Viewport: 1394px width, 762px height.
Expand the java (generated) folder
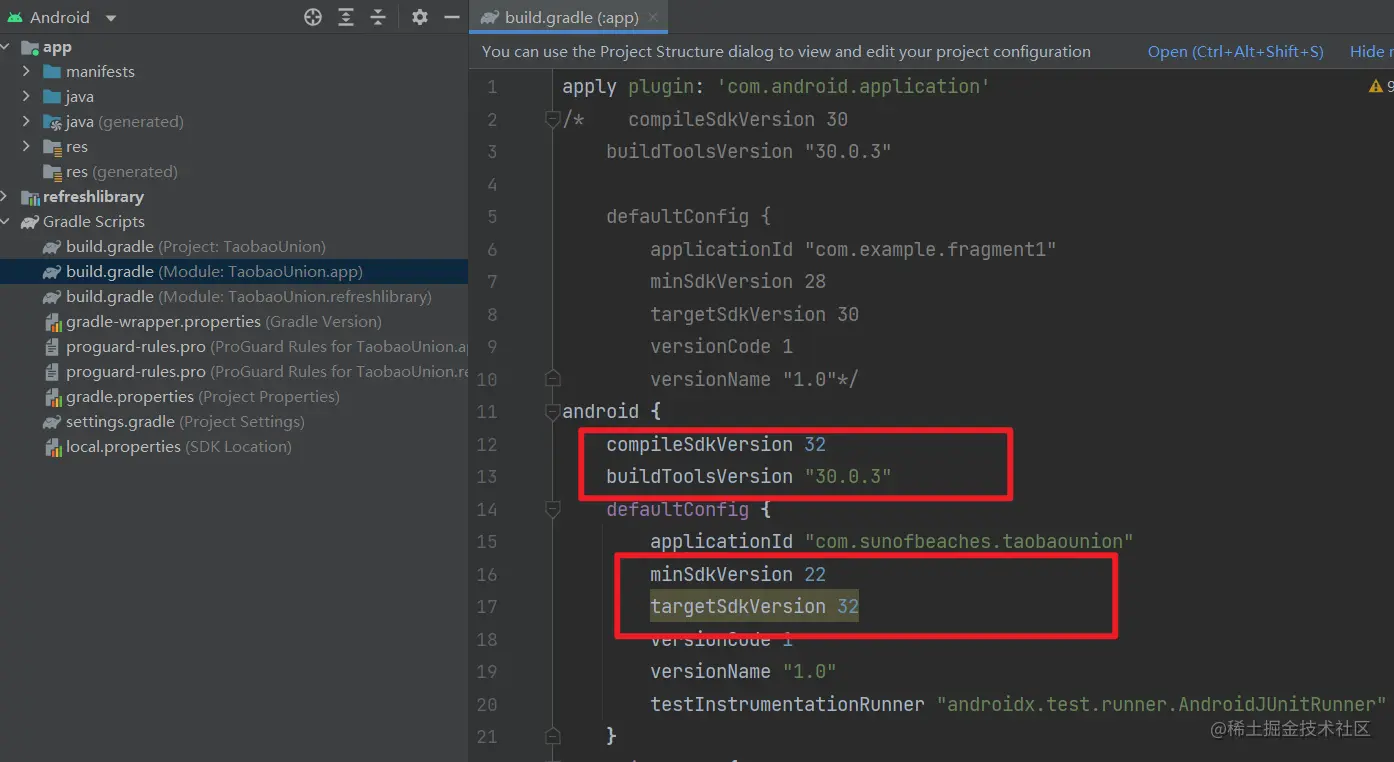click(27, 122)
